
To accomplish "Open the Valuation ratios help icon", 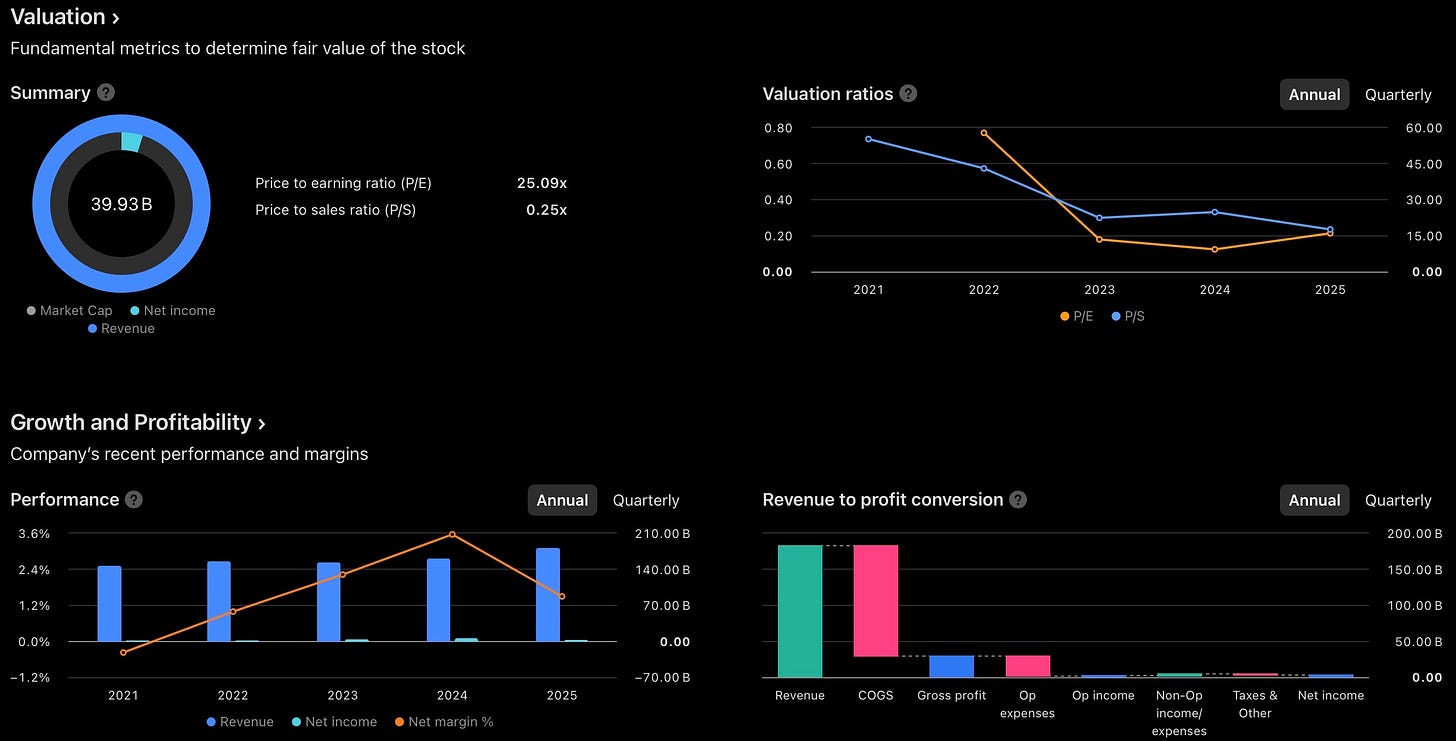I will (x=908, y=94).
